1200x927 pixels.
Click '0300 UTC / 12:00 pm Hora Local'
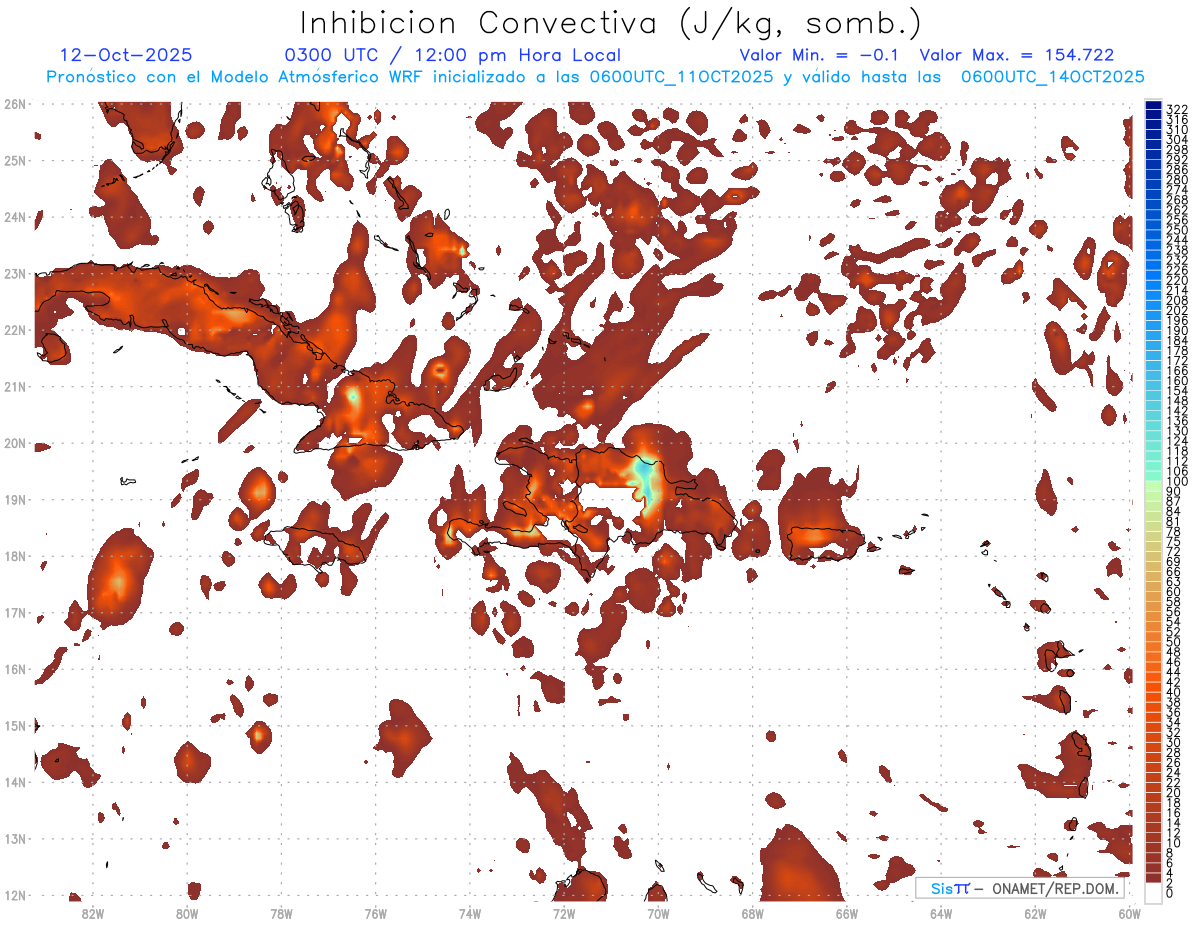click(x=453, y=56)
